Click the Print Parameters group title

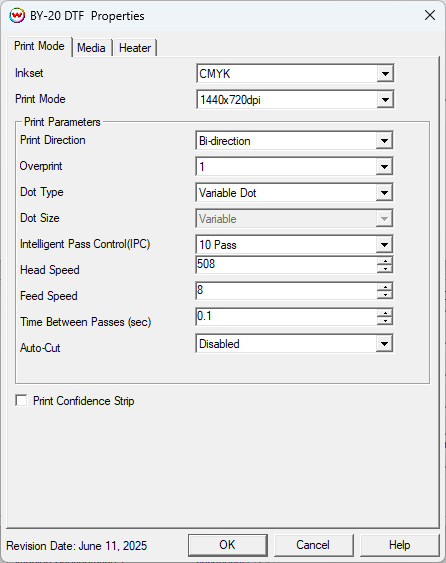click(x=62, y=122)
